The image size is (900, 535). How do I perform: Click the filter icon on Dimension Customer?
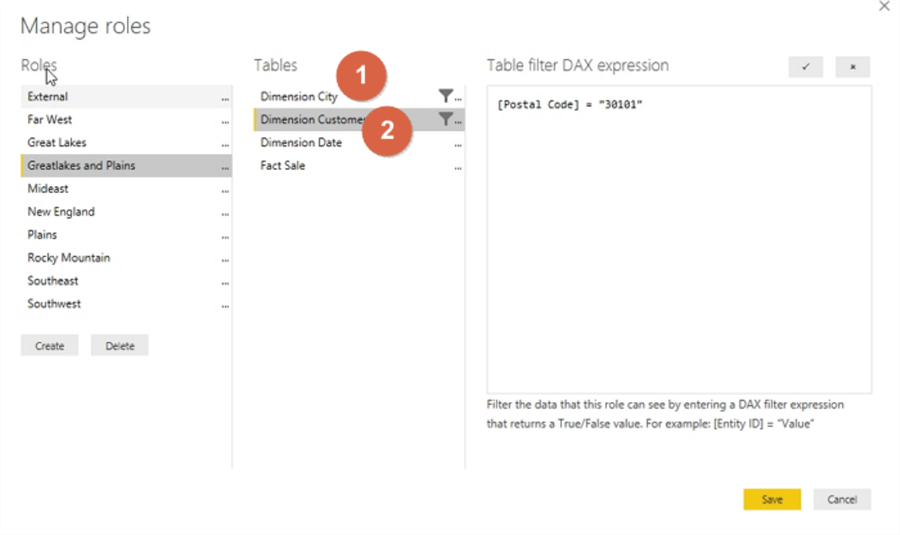[445, 120]
